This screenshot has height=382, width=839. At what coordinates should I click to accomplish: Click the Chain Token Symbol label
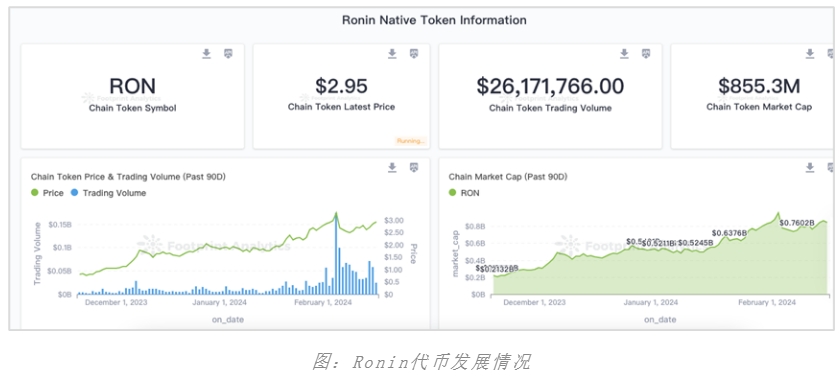pos(132,108)
